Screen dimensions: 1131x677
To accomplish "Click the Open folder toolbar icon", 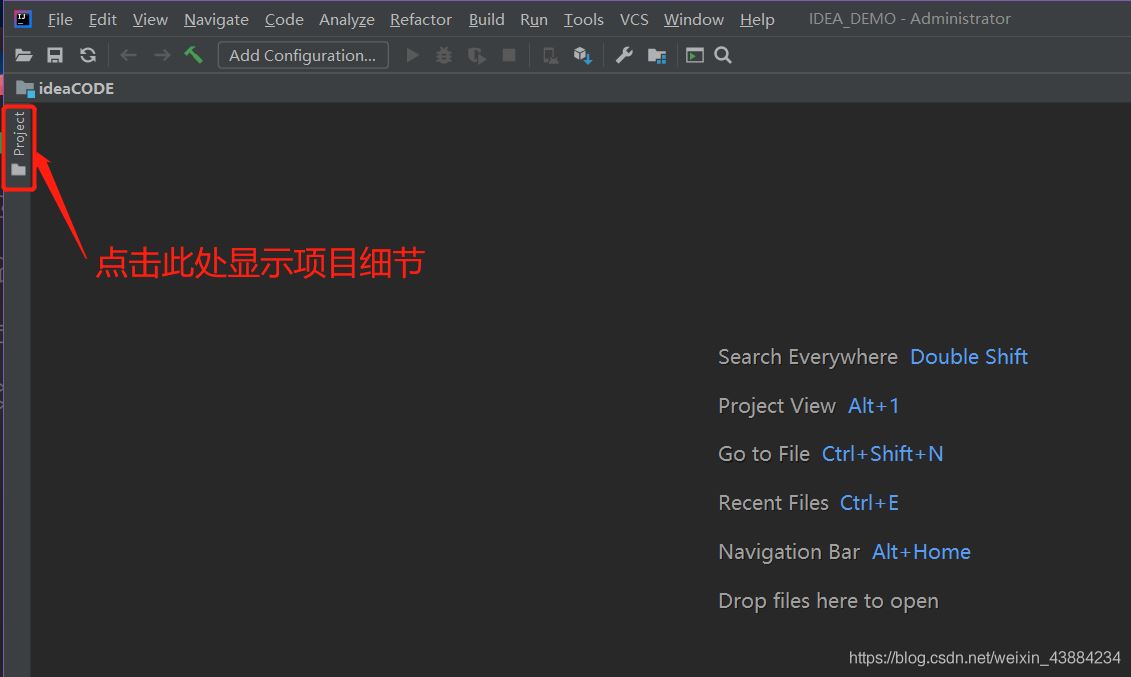I will tap(24, 56).
